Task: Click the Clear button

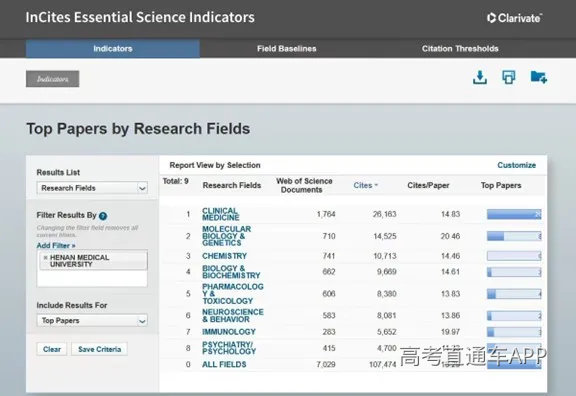Action: click(52, 349)
